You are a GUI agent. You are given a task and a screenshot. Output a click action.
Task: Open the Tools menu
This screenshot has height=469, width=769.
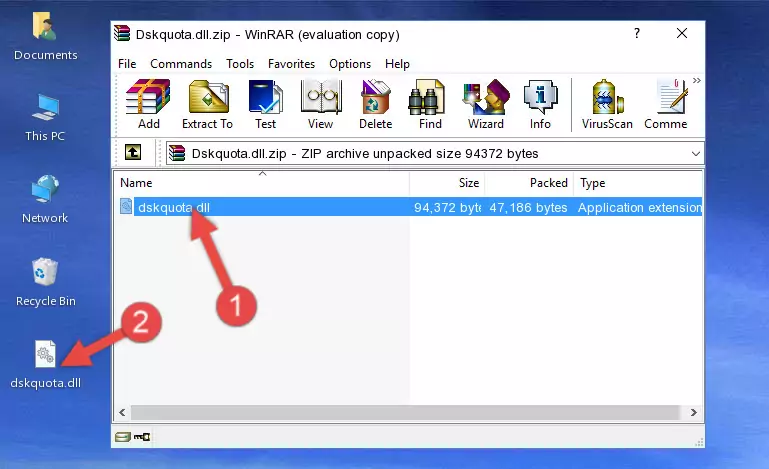[240, 64]
